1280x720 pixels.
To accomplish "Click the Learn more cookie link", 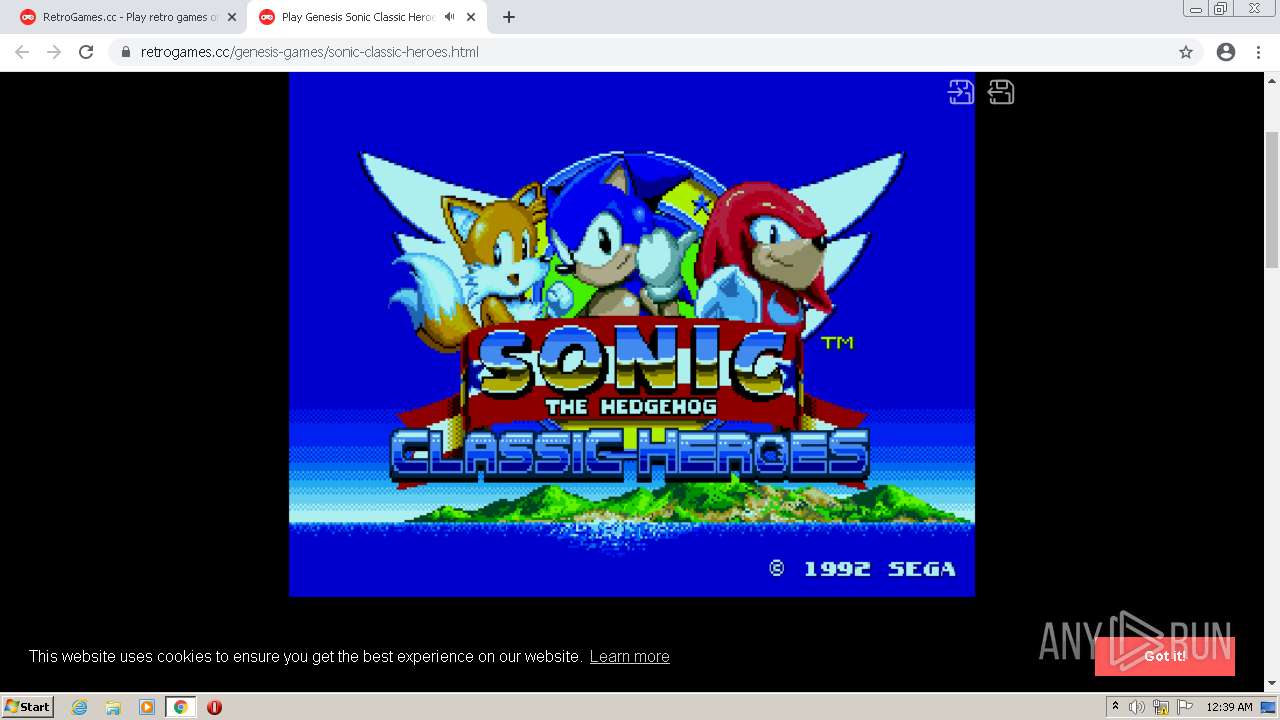I will pos(629,656).
